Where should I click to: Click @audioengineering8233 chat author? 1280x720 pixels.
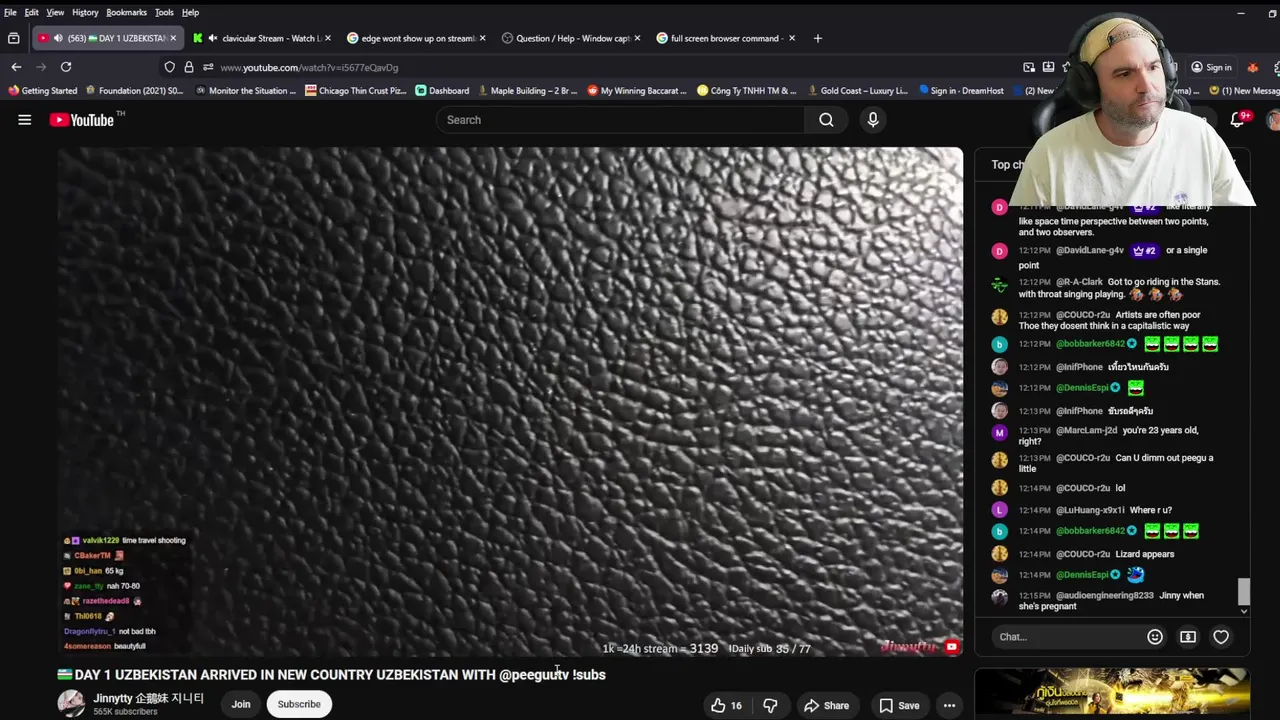[x=1104, y=596]
